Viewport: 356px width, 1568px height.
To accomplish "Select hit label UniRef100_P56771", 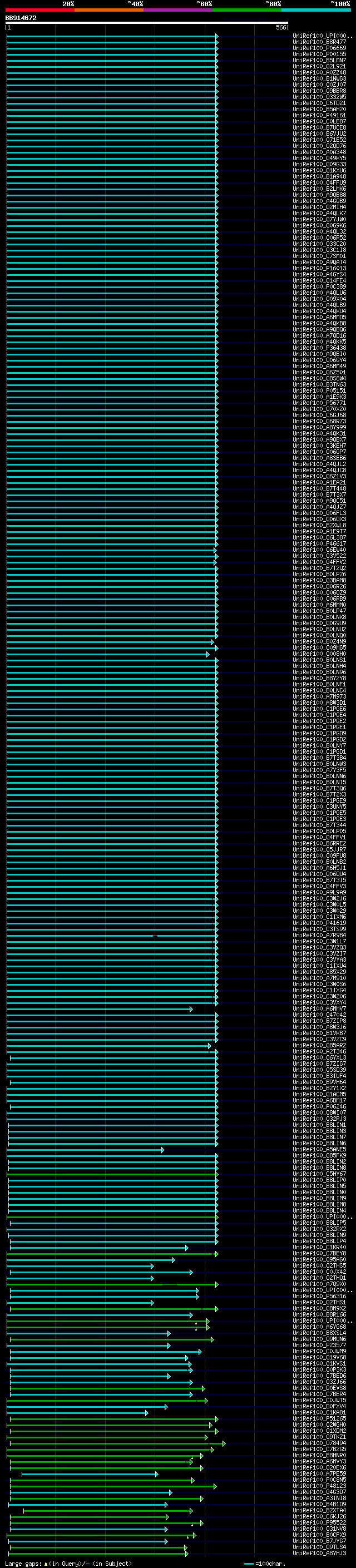I will click(x=319, y=403).
